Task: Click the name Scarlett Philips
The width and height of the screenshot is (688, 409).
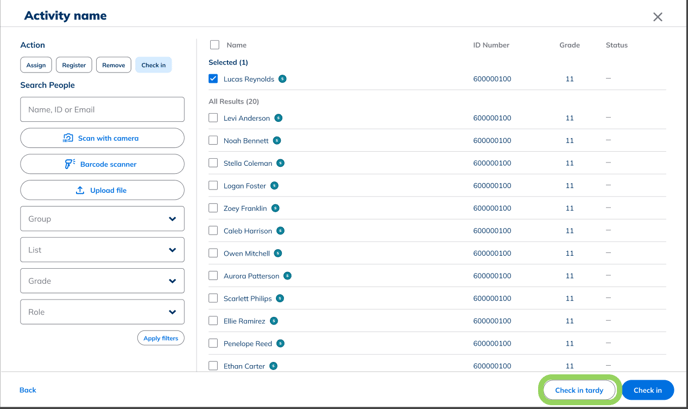Action: pos(247,298)
